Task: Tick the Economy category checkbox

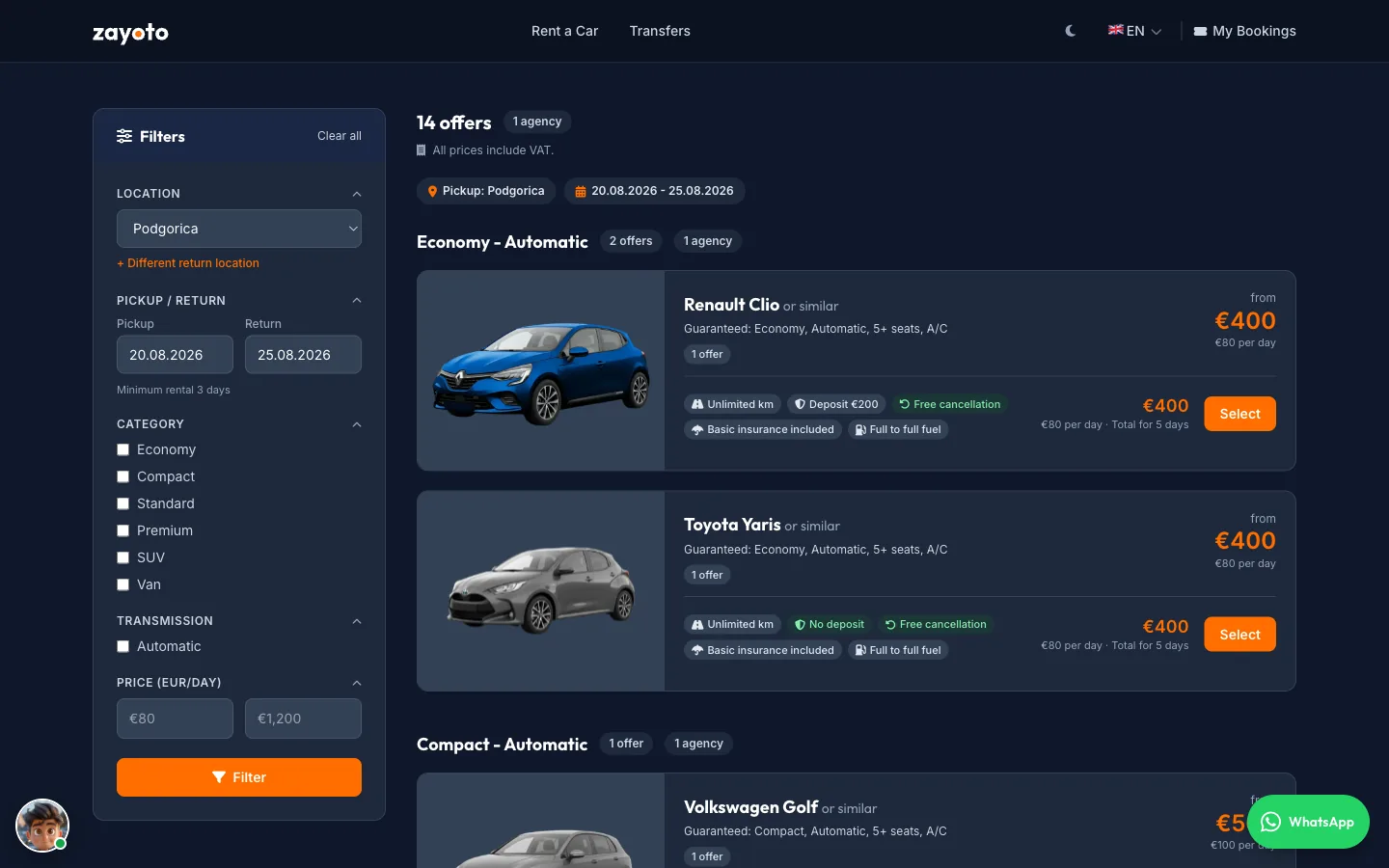Action: tap(123, 449)
